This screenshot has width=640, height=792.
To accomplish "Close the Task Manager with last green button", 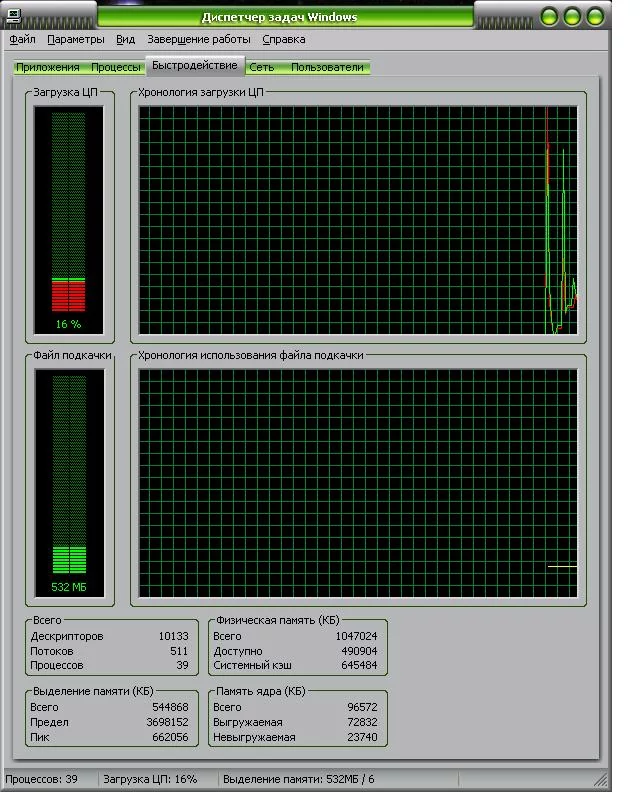I will coord(595,17).
